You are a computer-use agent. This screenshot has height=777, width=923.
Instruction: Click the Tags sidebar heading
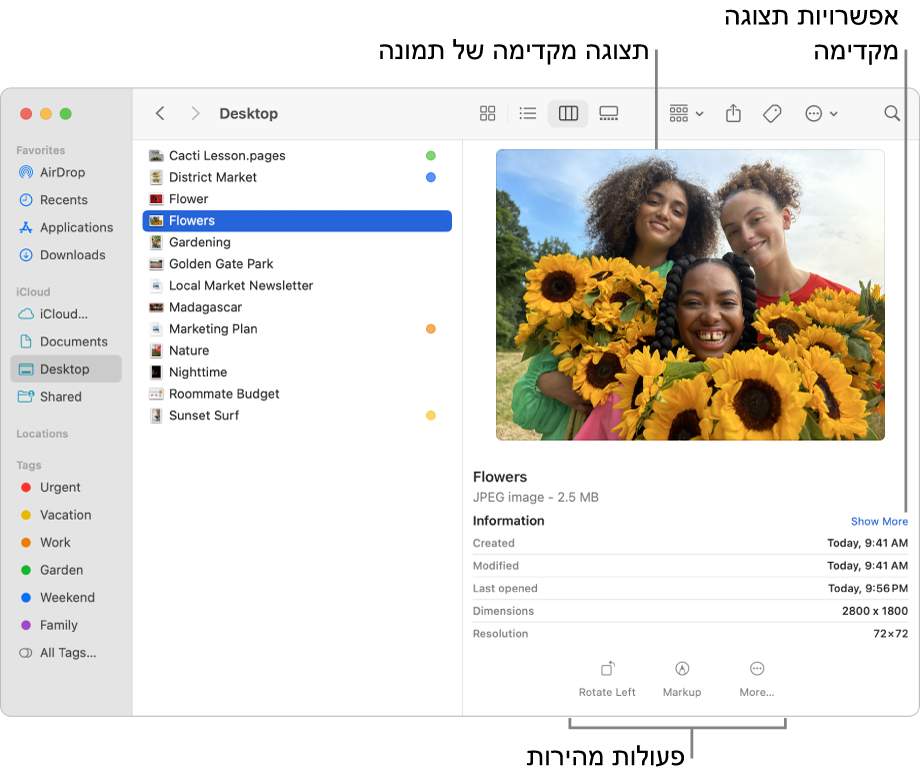point(29,465)
